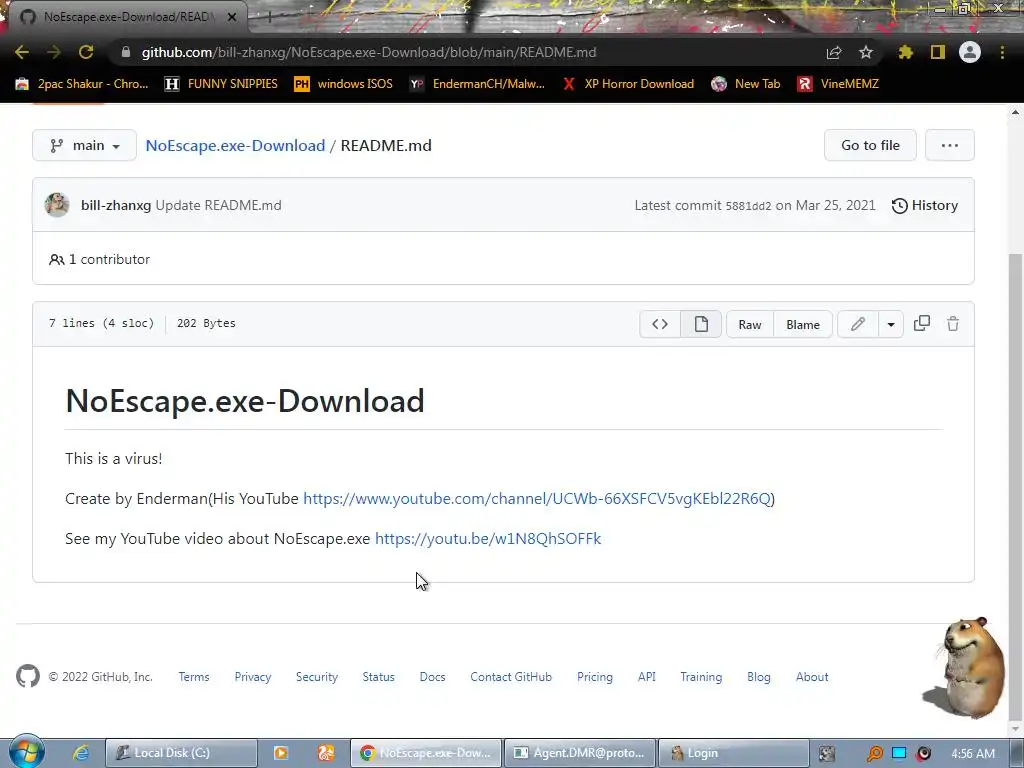Open the Terms footer link

(194, 677)
